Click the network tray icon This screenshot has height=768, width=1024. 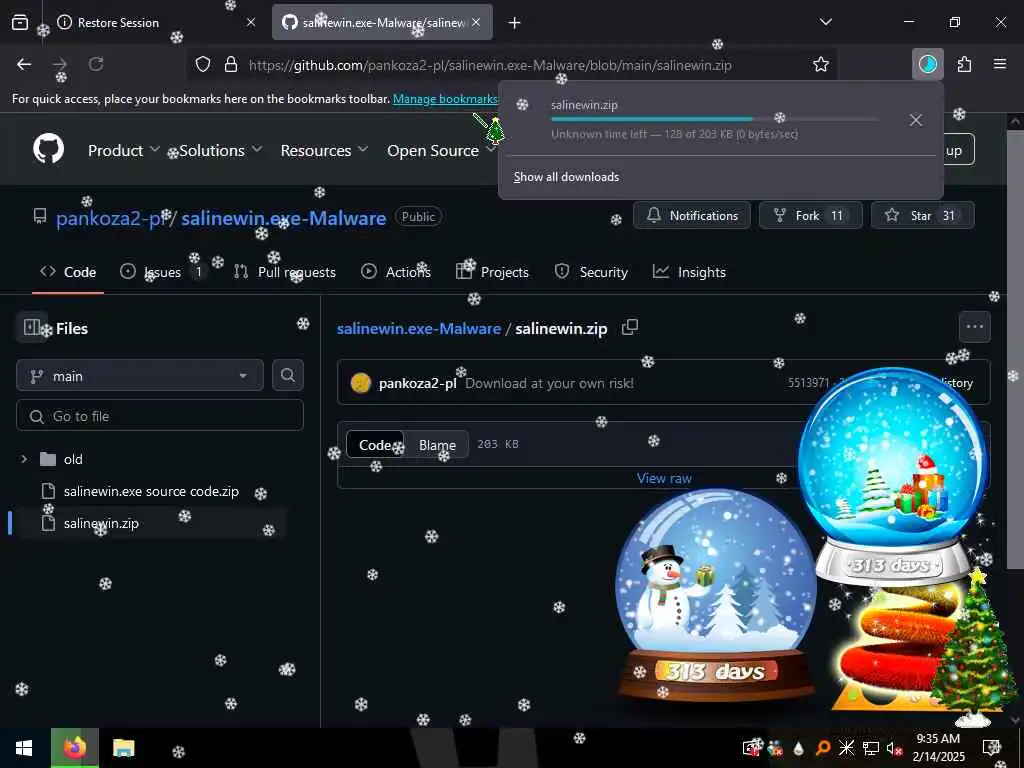coord(871,748)
